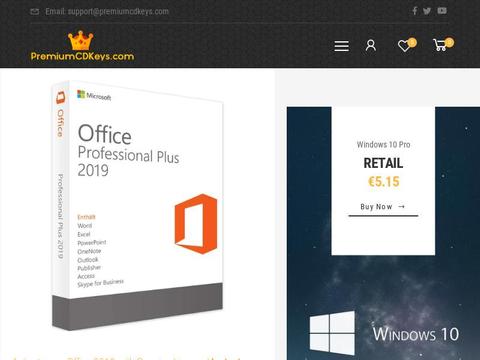Screen dimensions: 480x360
Task: View wishlist via heart icon
Action: [x=404, y=46]
